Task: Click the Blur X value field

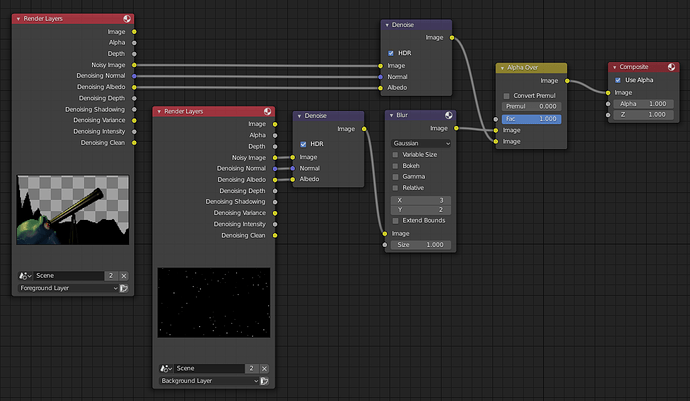Action: [x=421, y=200]
